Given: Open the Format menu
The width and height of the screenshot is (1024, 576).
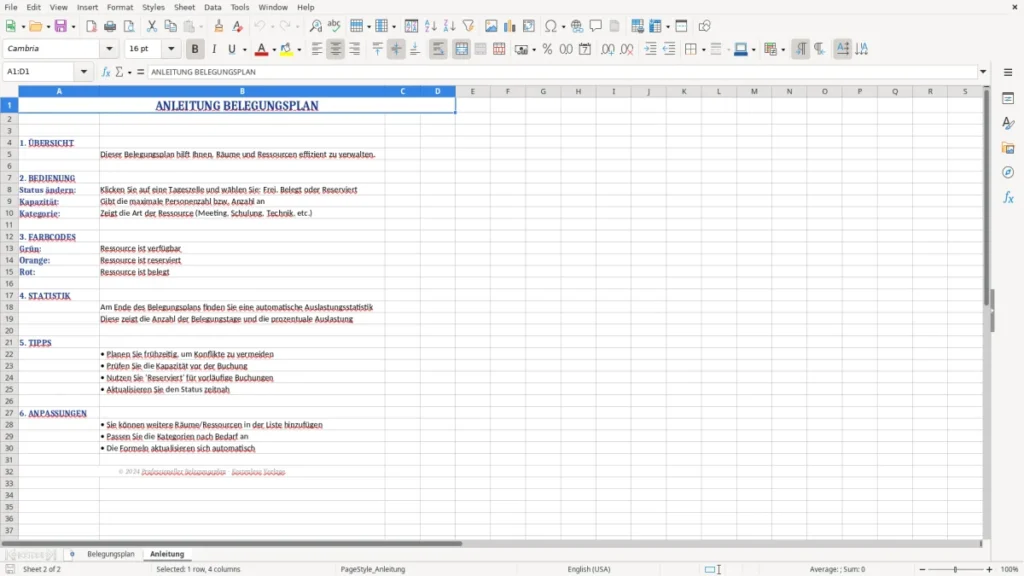Looking at the screenshot, I should tap(120, 7).
